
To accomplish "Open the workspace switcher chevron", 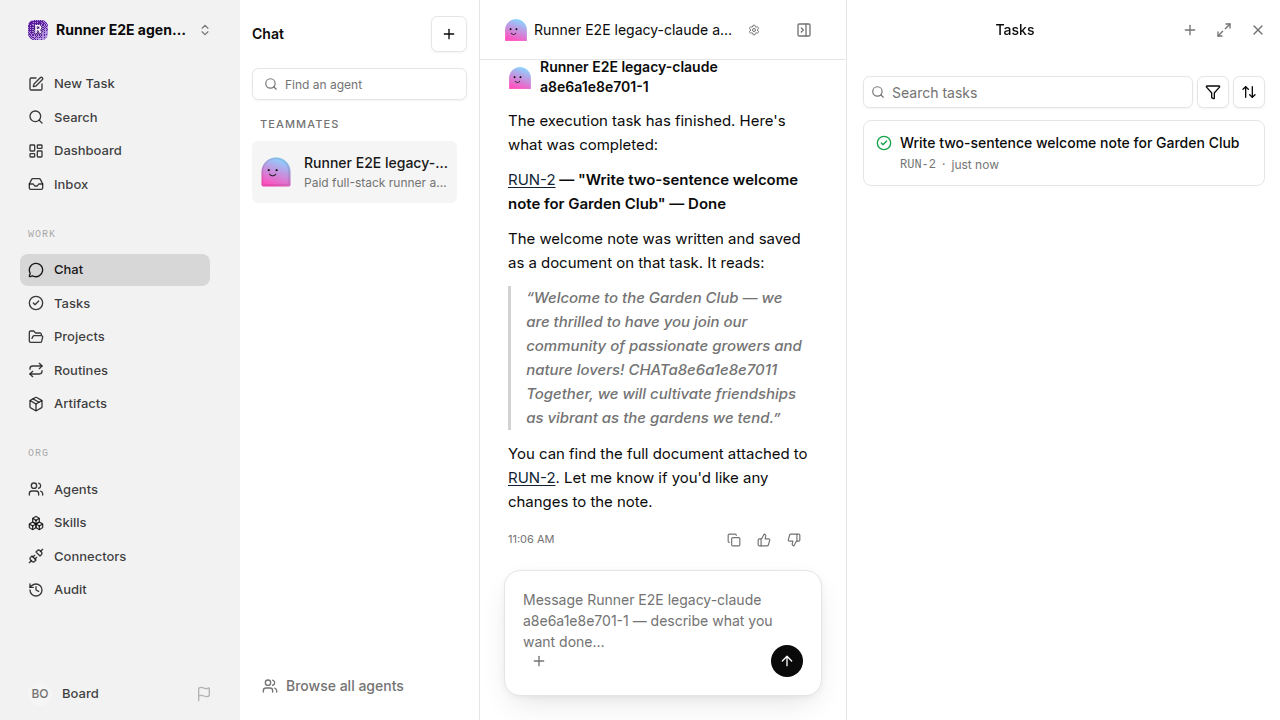I will 205,30.
